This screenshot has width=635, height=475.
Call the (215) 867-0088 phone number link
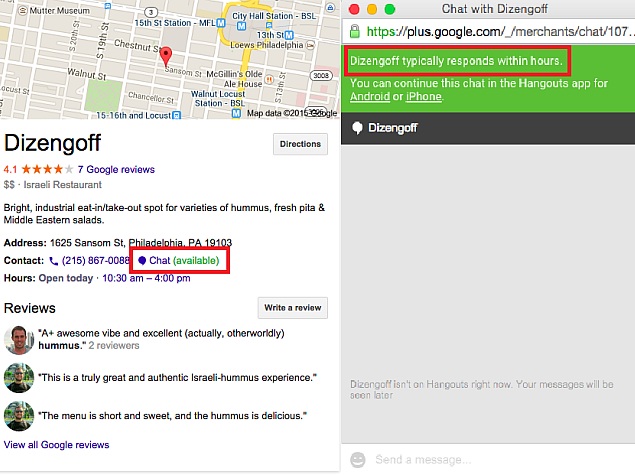96,260
